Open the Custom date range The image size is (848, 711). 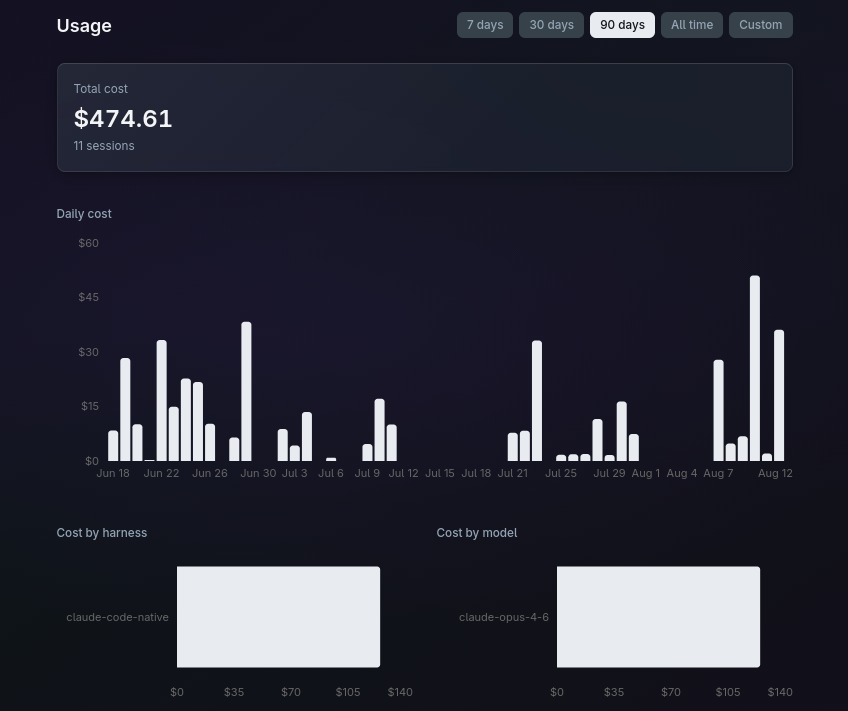click(x=760, y=25)
